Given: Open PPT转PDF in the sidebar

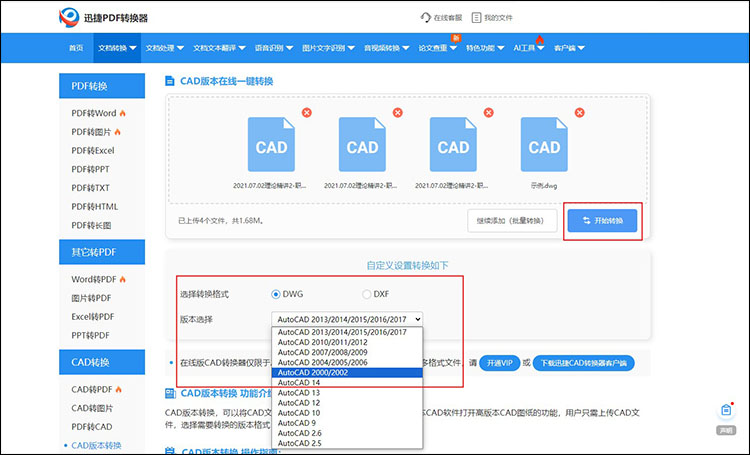Looking at the screenshot, I should [90, 335].
